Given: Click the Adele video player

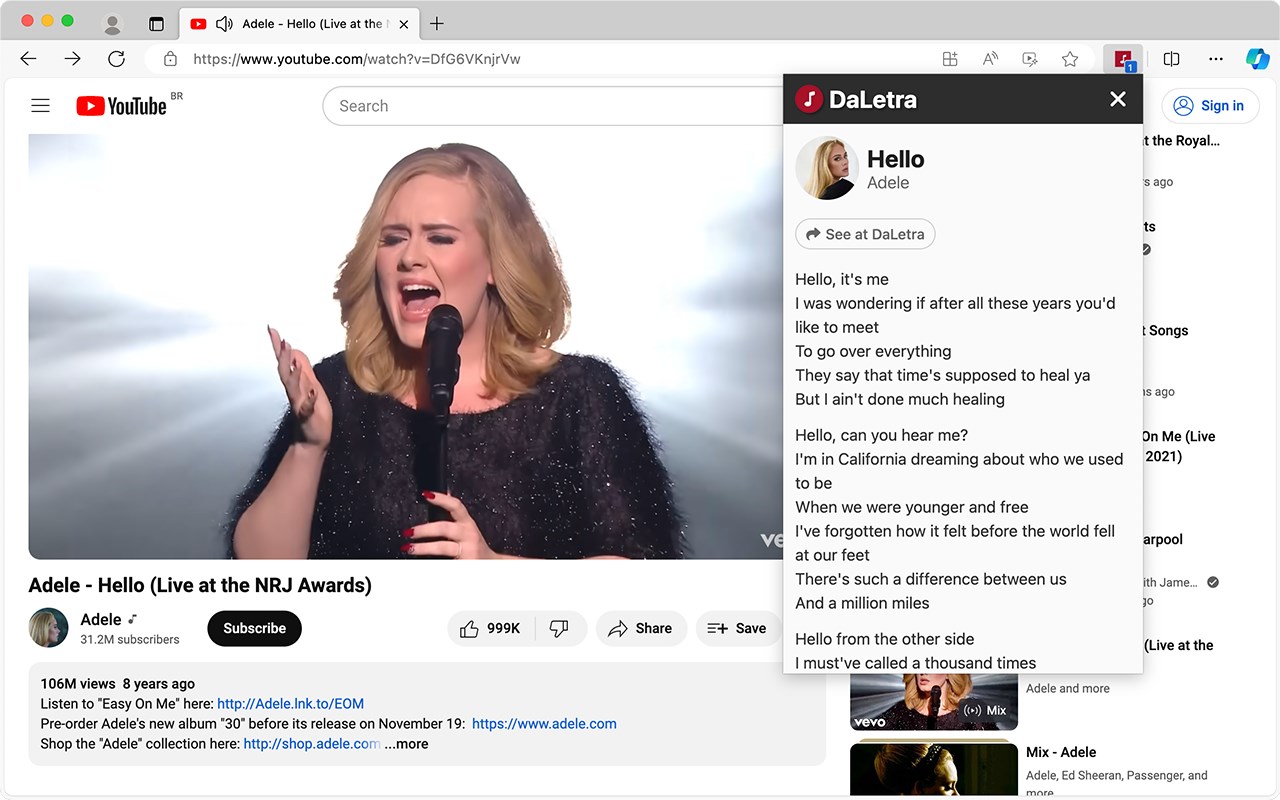Looking at the screenshot, I should coord(406,346).
